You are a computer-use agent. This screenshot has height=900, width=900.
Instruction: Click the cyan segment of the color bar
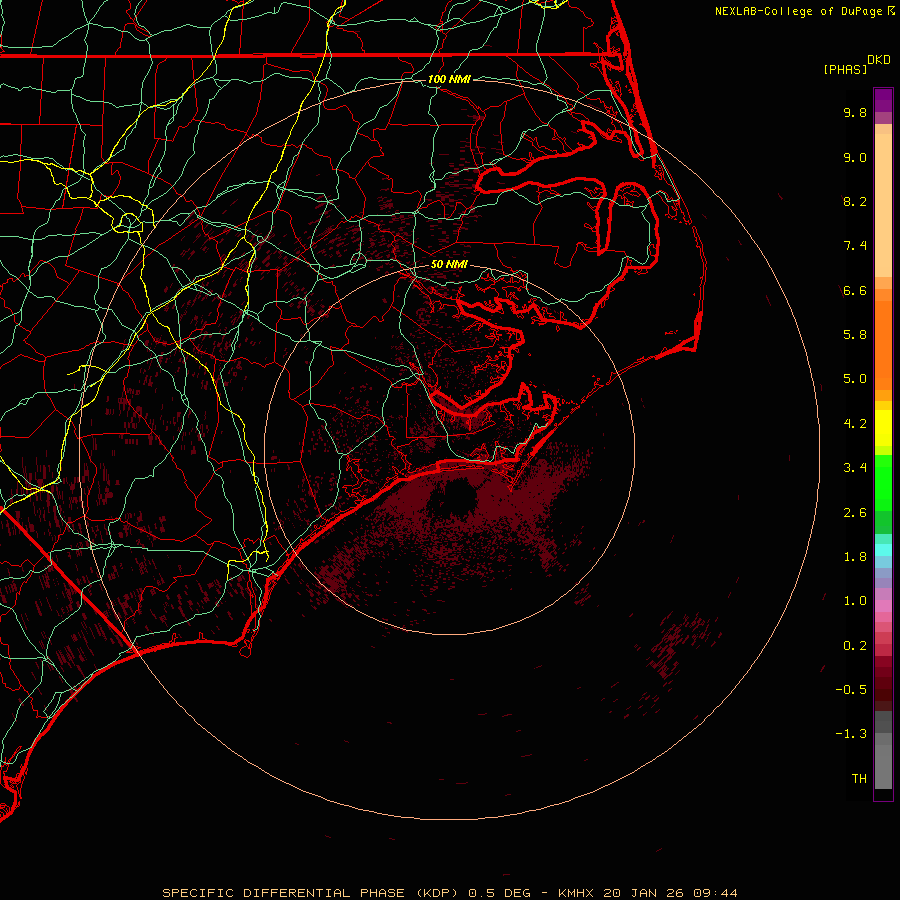[883, 550]
